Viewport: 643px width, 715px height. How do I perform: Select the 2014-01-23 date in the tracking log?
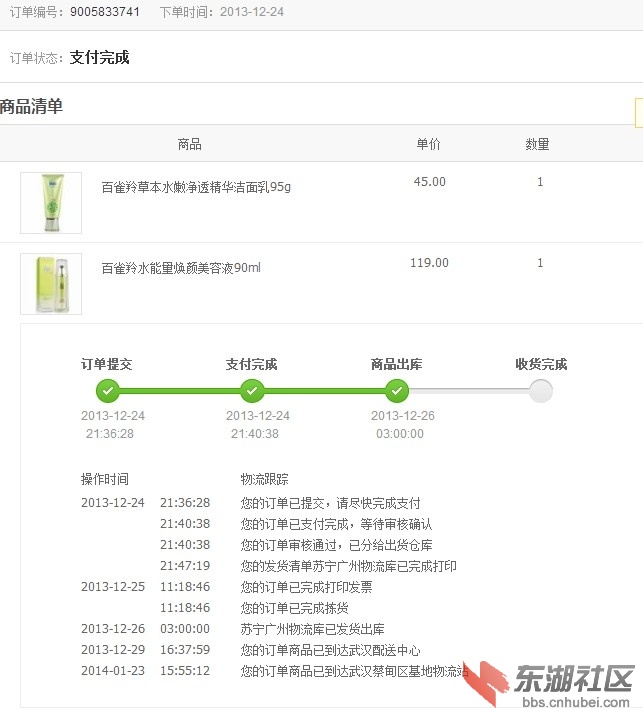tap(113, 671)
